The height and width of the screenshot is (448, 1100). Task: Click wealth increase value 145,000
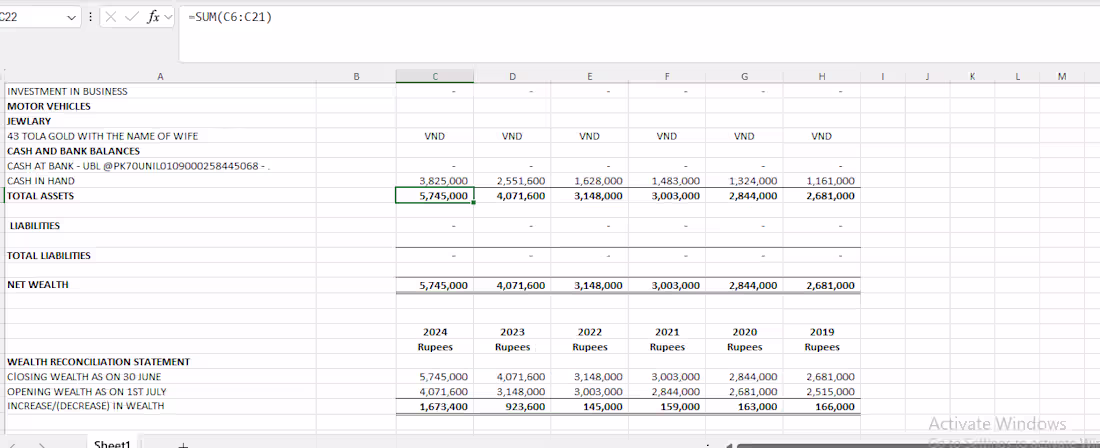(589, 406)
